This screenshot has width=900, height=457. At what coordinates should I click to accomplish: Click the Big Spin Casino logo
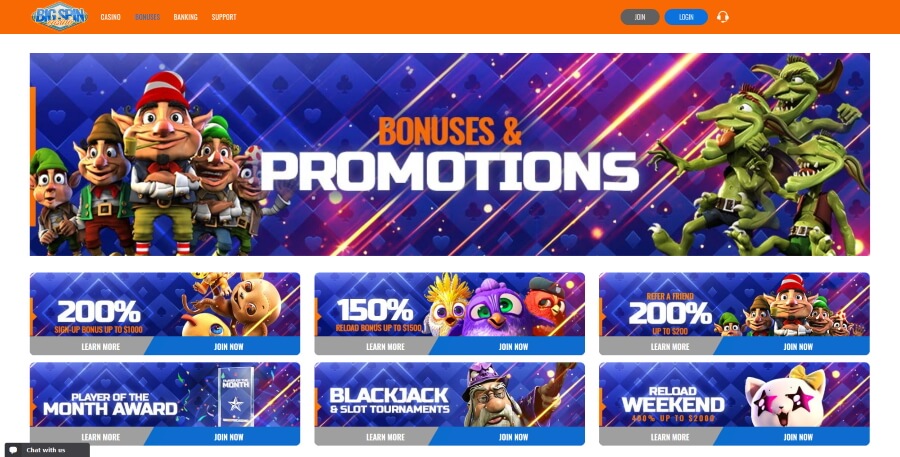tap(60, 17)
